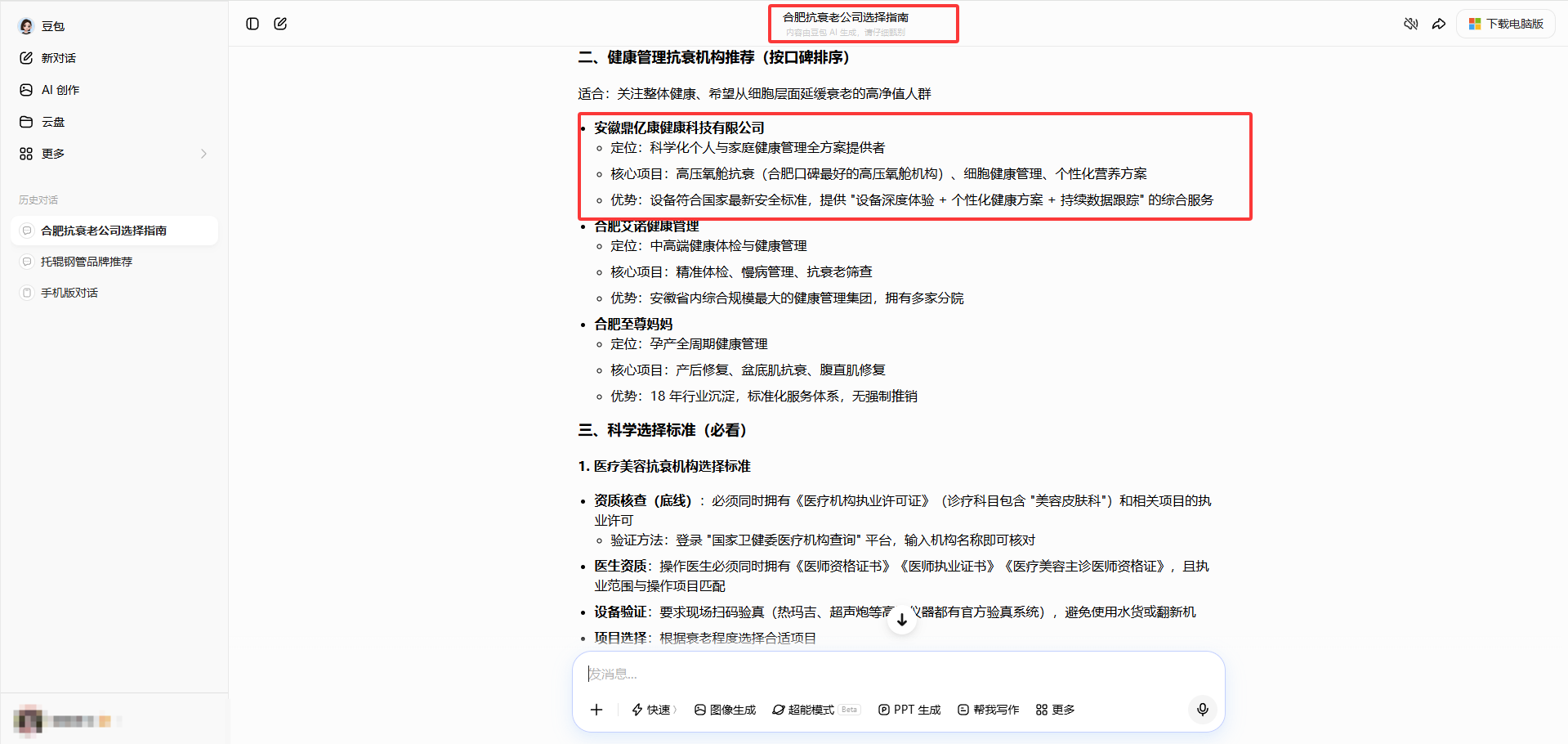
Task: Click subheading 1. 医疗美容抗衰机构选择标准
Action: coord(664,467)
